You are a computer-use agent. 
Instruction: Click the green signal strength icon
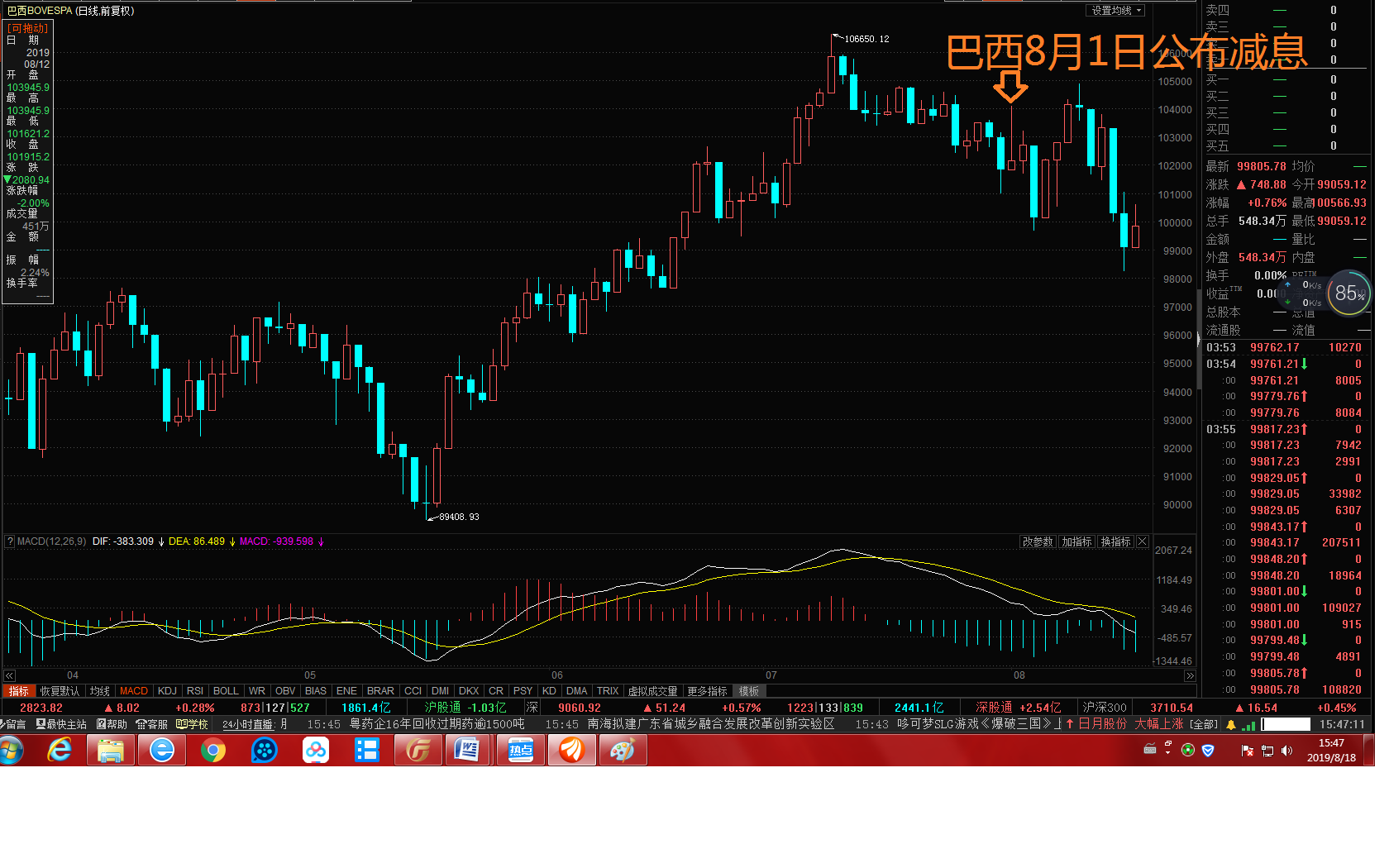point(1248,725)
